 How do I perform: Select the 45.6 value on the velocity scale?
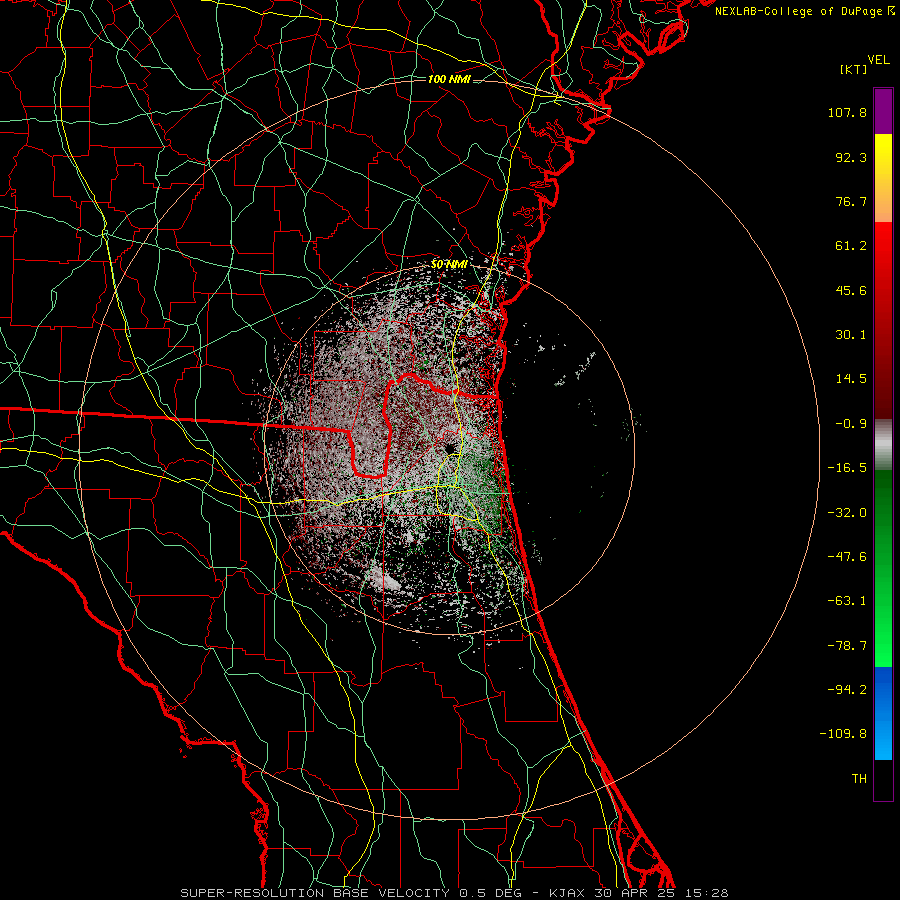(x=851, y=290)
